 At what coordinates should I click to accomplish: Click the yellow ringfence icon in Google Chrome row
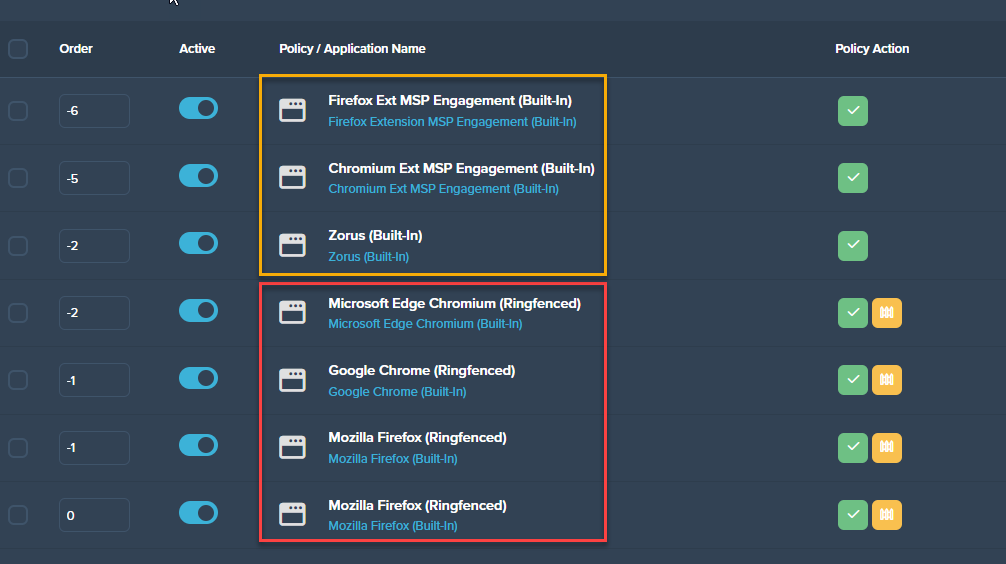click(886, 380)
